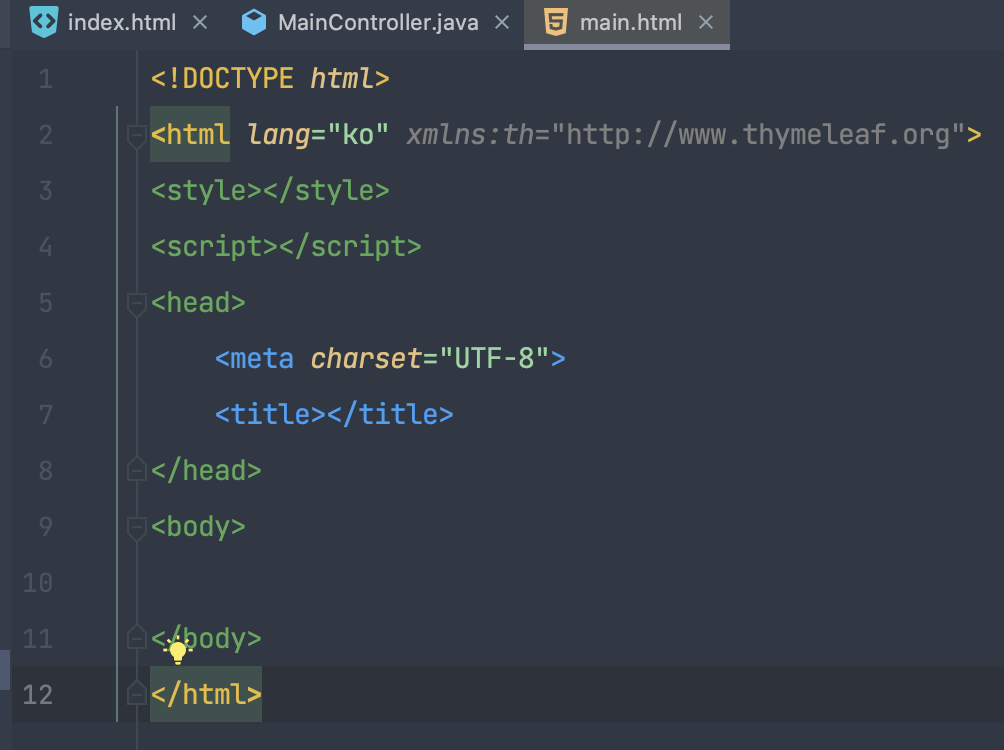
Task: Click the closing </head> tag
Action: (206, 471)
